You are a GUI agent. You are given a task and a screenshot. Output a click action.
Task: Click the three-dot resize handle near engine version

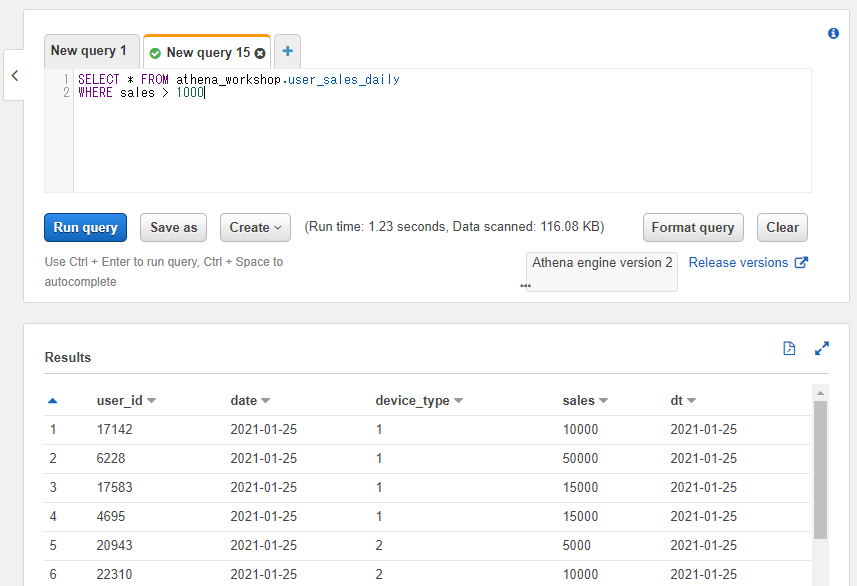525,286
